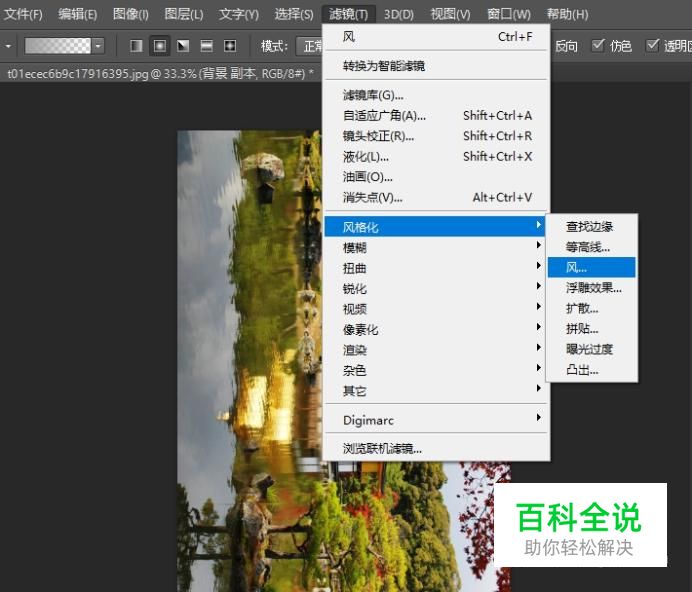This screenshot has height=592, width=692.
Task: Select the reflected gradient icon
Action: click(x=207, y=45)
